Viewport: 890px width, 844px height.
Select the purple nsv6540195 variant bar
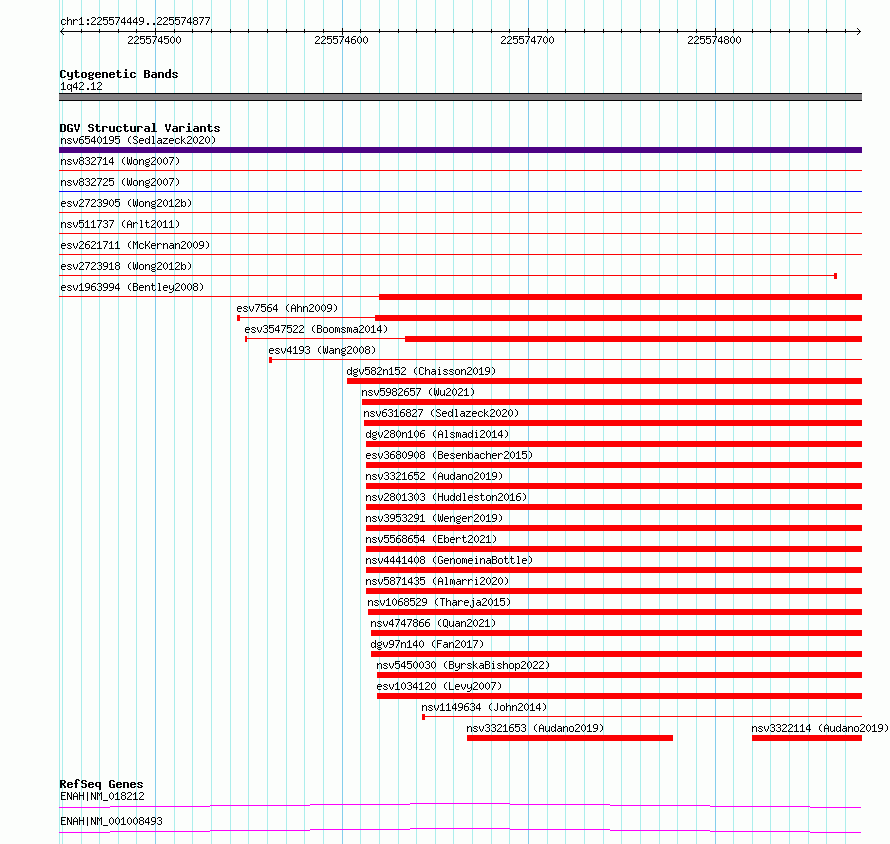pyautogui.click(x=460, y=150)
